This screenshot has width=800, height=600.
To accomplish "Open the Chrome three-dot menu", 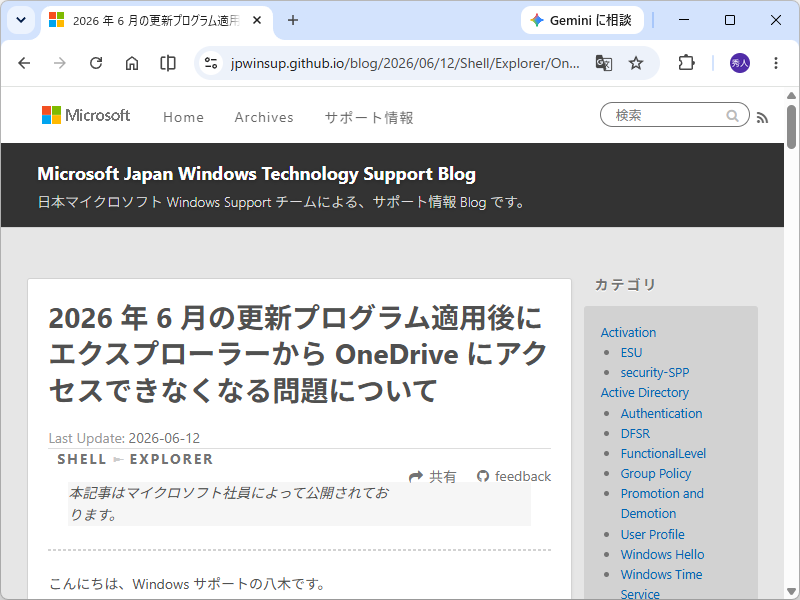I will click(x=776, y=63).
